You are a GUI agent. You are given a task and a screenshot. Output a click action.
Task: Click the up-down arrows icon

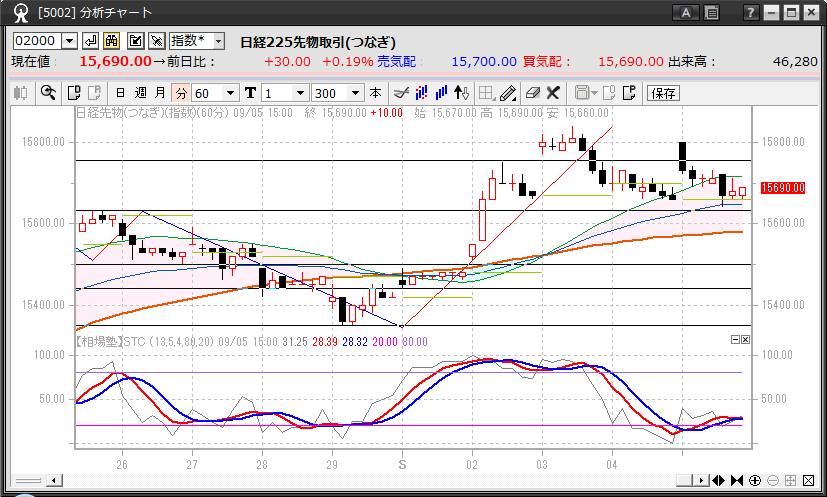coord(461,93)
